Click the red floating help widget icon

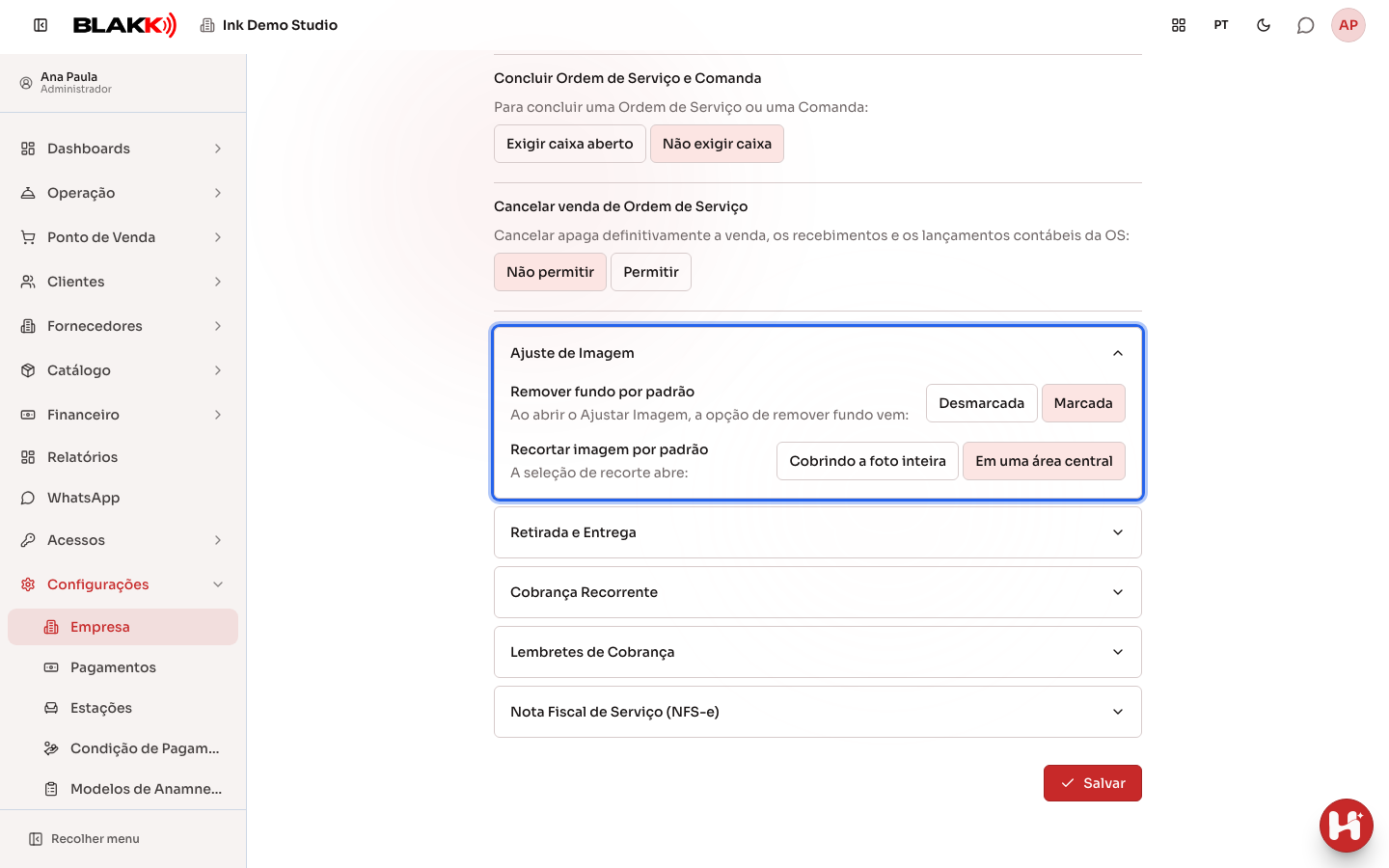(1347, 826)
